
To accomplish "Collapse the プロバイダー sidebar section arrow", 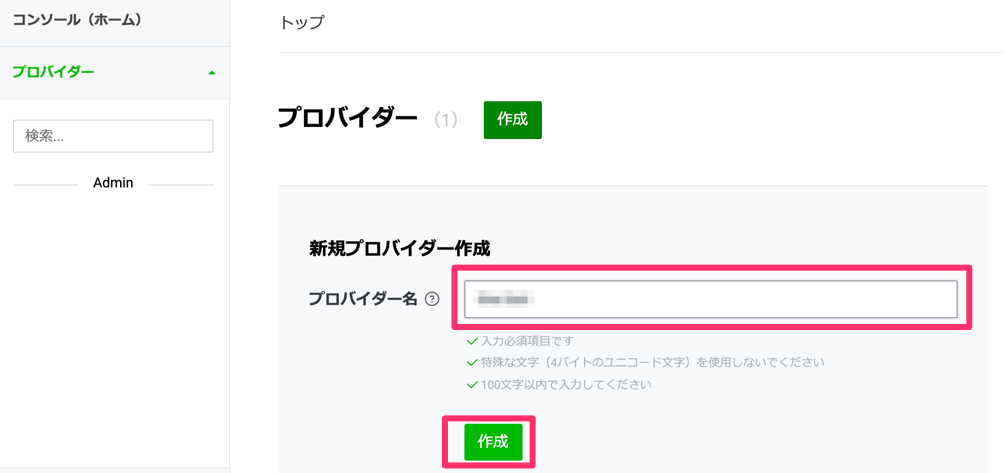I will point(212,73).
